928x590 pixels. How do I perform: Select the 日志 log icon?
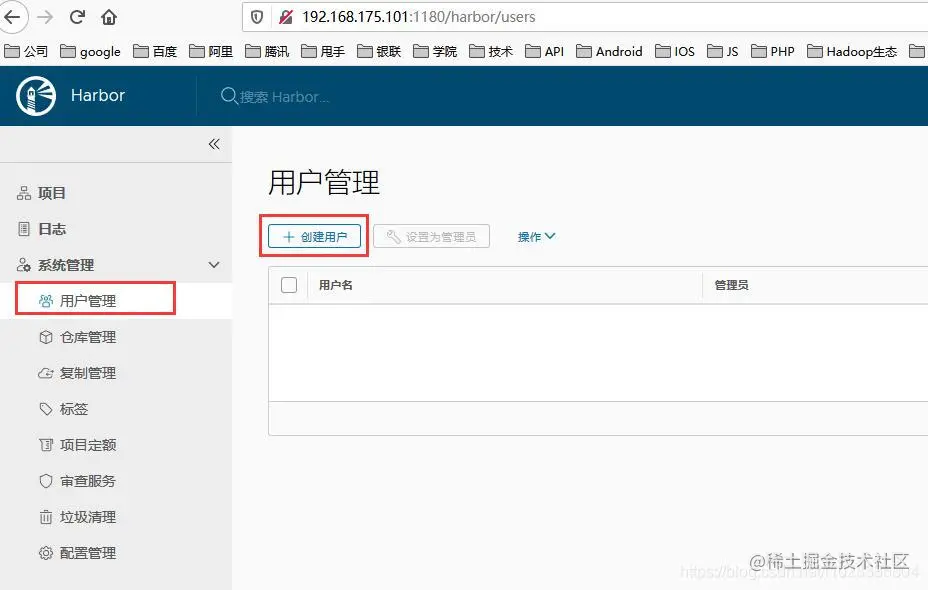coord(25,228)
